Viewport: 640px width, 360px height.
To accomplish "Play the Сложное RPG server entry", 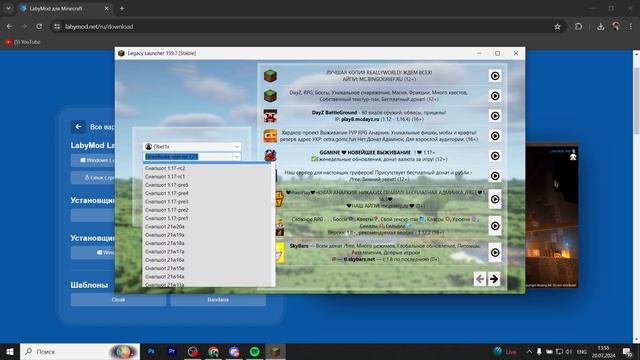I will 495,226.
